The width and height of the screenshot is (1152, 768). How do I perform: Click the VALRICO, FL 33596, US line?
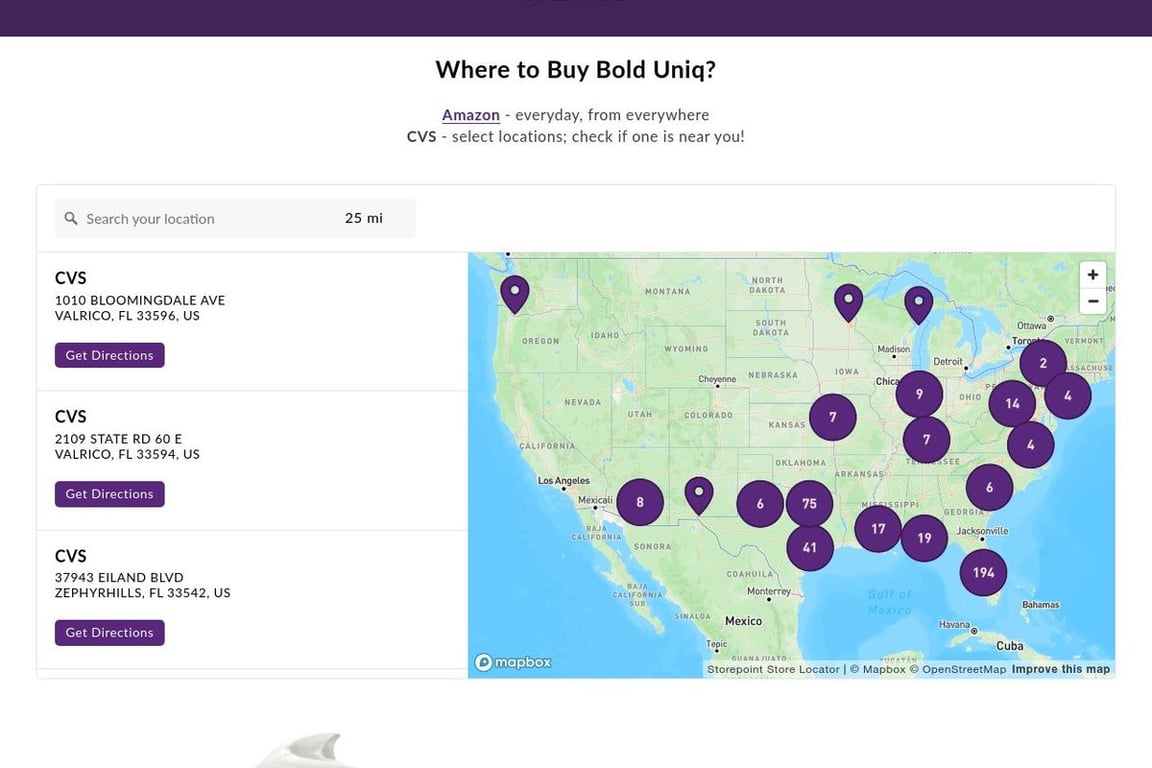point(127,316)
